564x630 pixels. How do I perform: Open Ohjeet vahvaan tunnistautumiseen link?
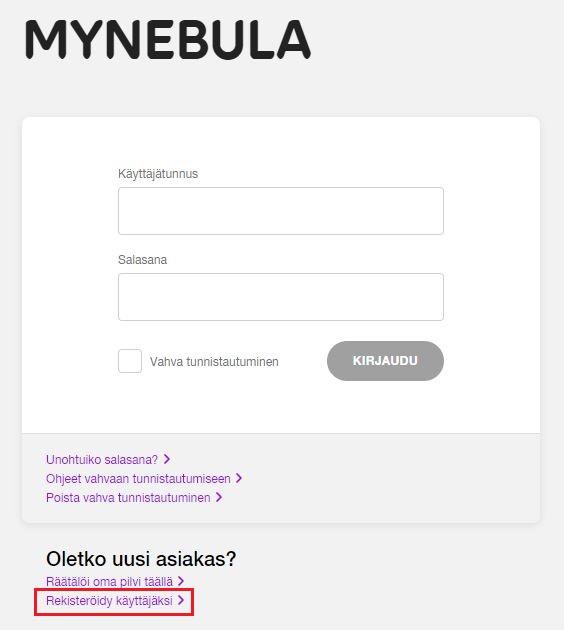138,479
